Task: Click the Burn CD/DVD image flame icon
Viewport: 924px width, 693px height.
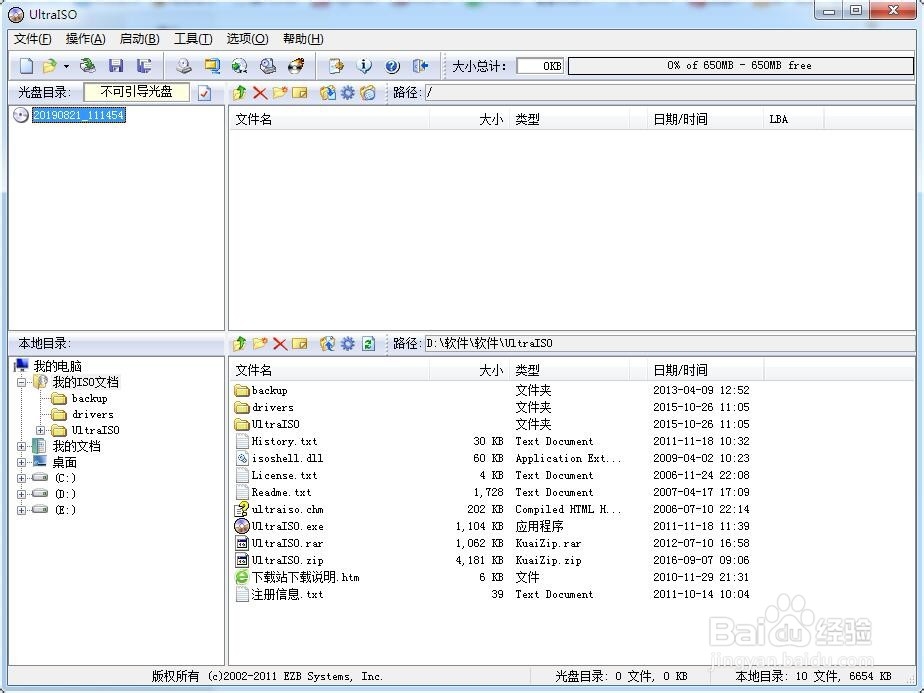Action: click(x=296, y=65)
